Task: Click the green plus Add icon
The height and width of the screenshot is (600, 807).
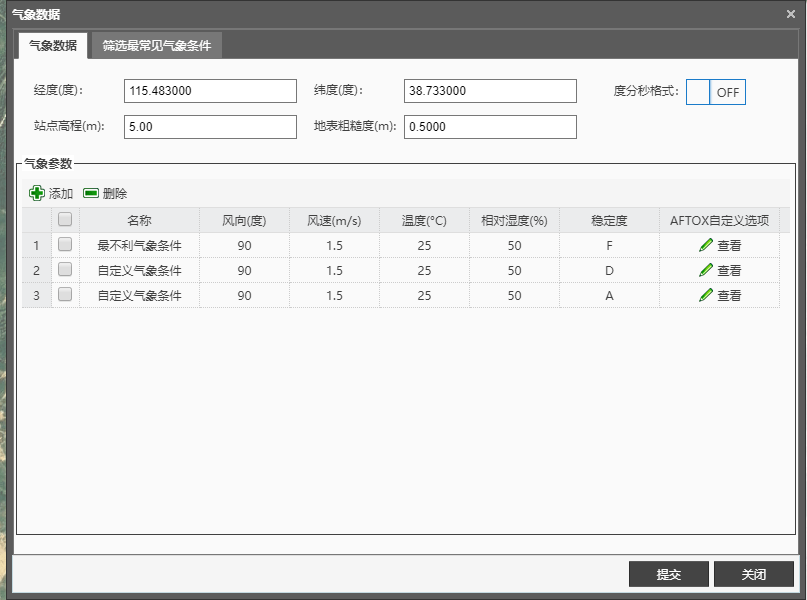Action: 37,193
